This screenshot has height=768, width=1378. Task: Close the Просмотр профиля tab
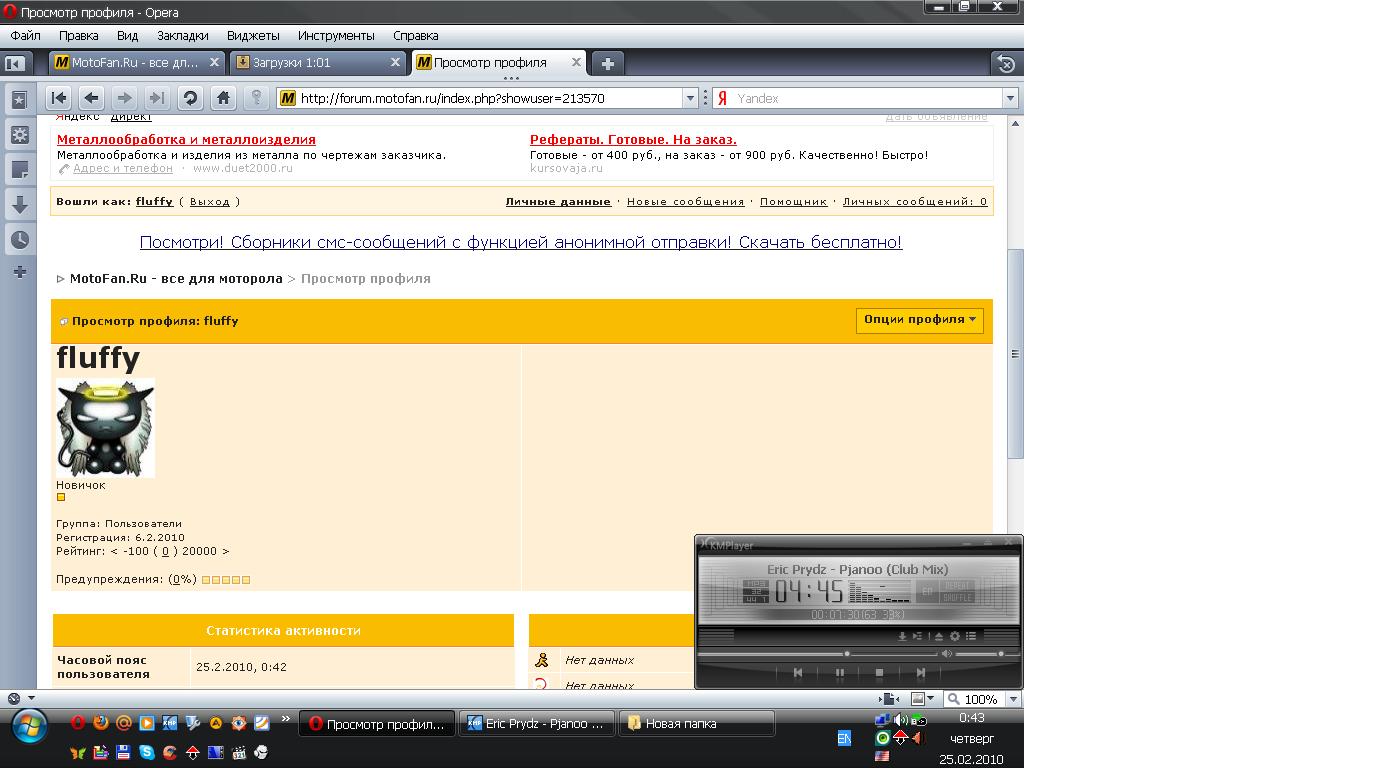click(576, 62)
